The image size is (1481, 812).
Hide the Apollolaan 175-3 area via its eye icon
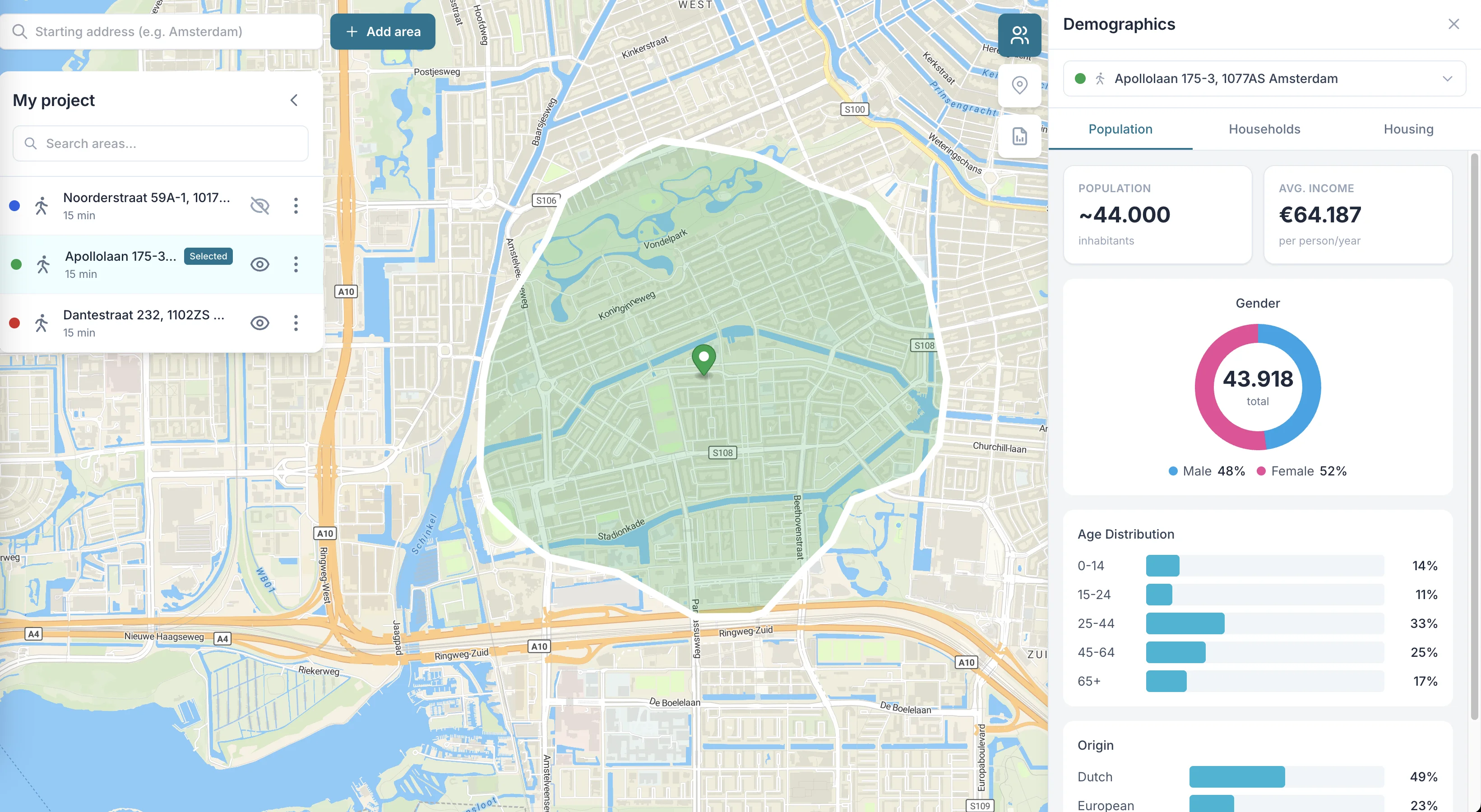[260, 264]
